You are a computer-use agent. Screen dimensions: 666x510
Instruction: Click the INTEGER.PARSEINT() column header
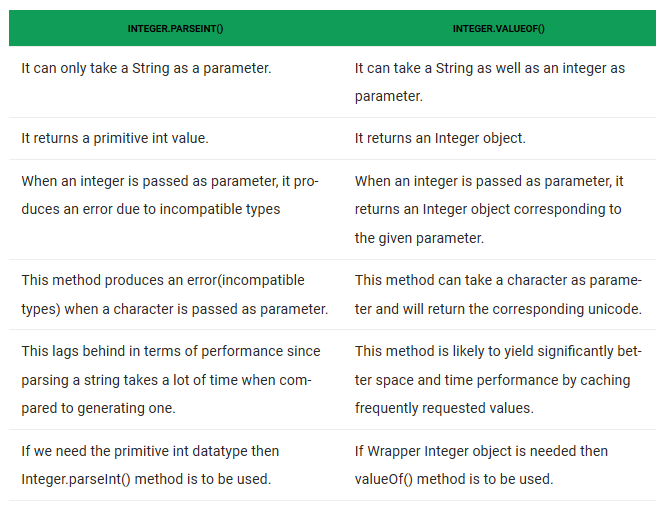point(175,28)
